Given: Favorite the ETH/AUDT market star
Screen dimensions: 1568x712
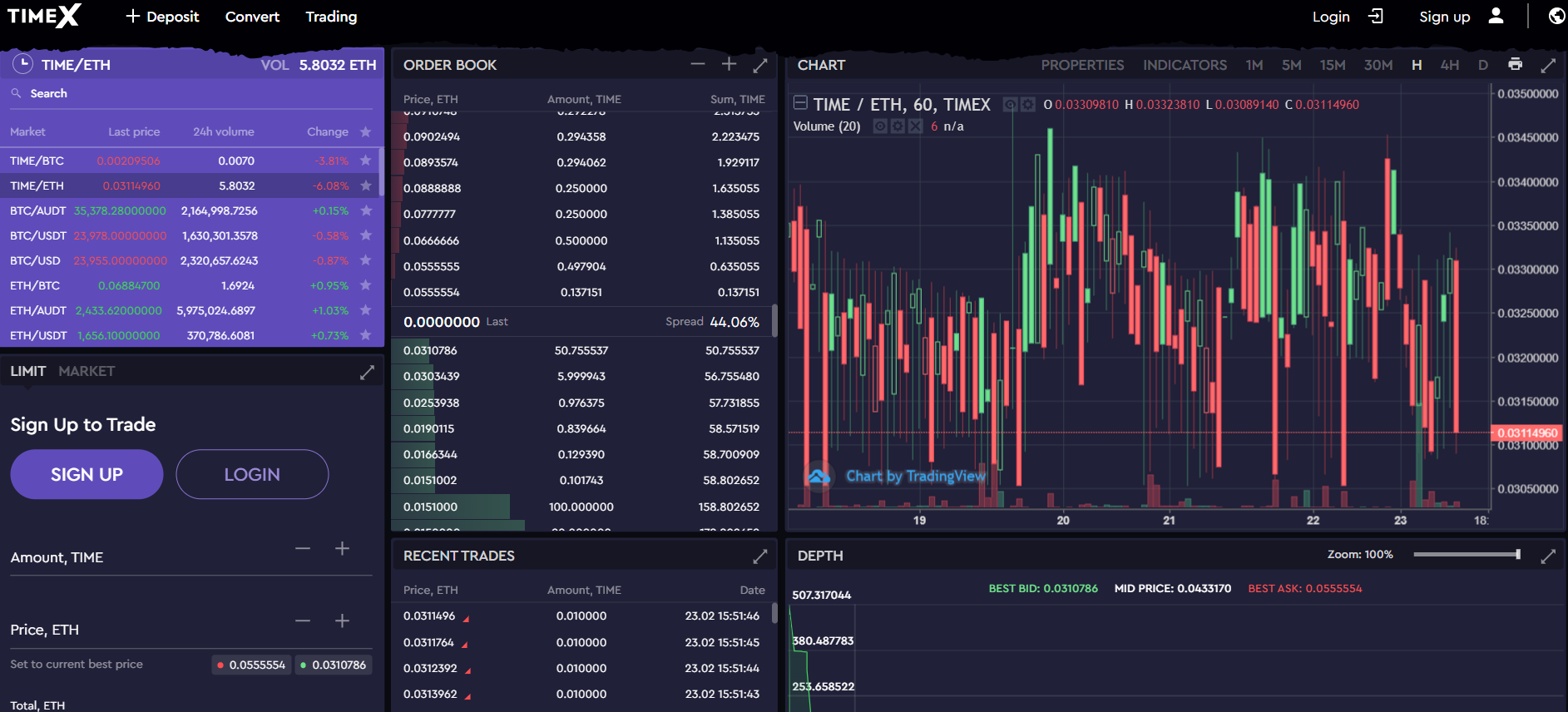Looking at the screenshot, I should point(365,310).
